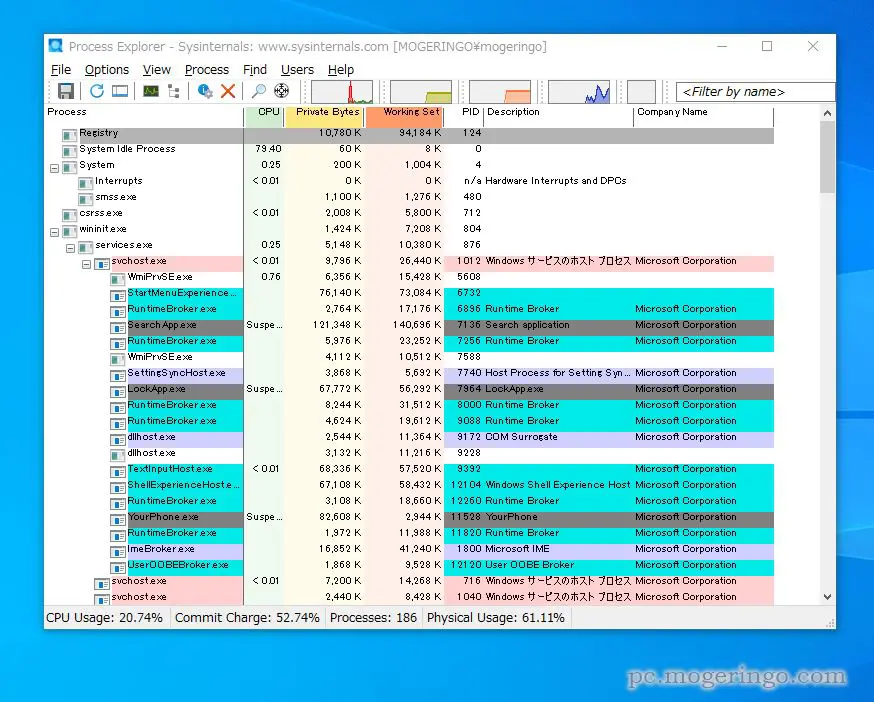Collapse the services.exe tree node
This screenshot has width=874, height=702.
70,248
